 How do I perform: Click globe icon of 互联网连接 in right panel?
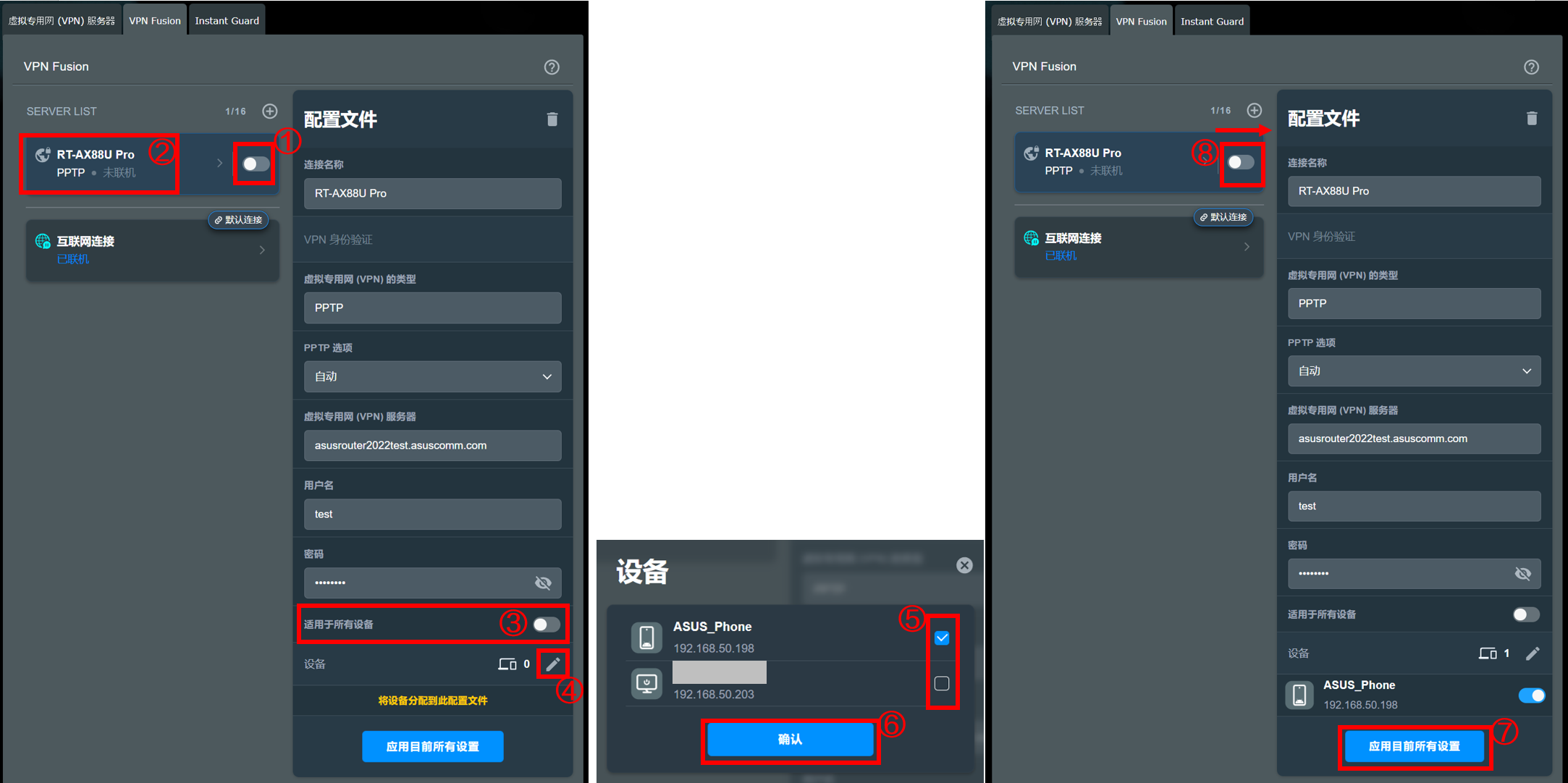pos(1031,238)
